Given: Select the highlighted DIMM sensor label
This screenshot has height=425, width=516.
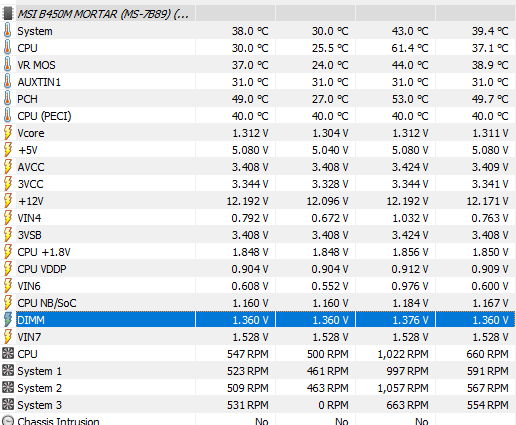Looking at the screenshot, I should 31,320.
